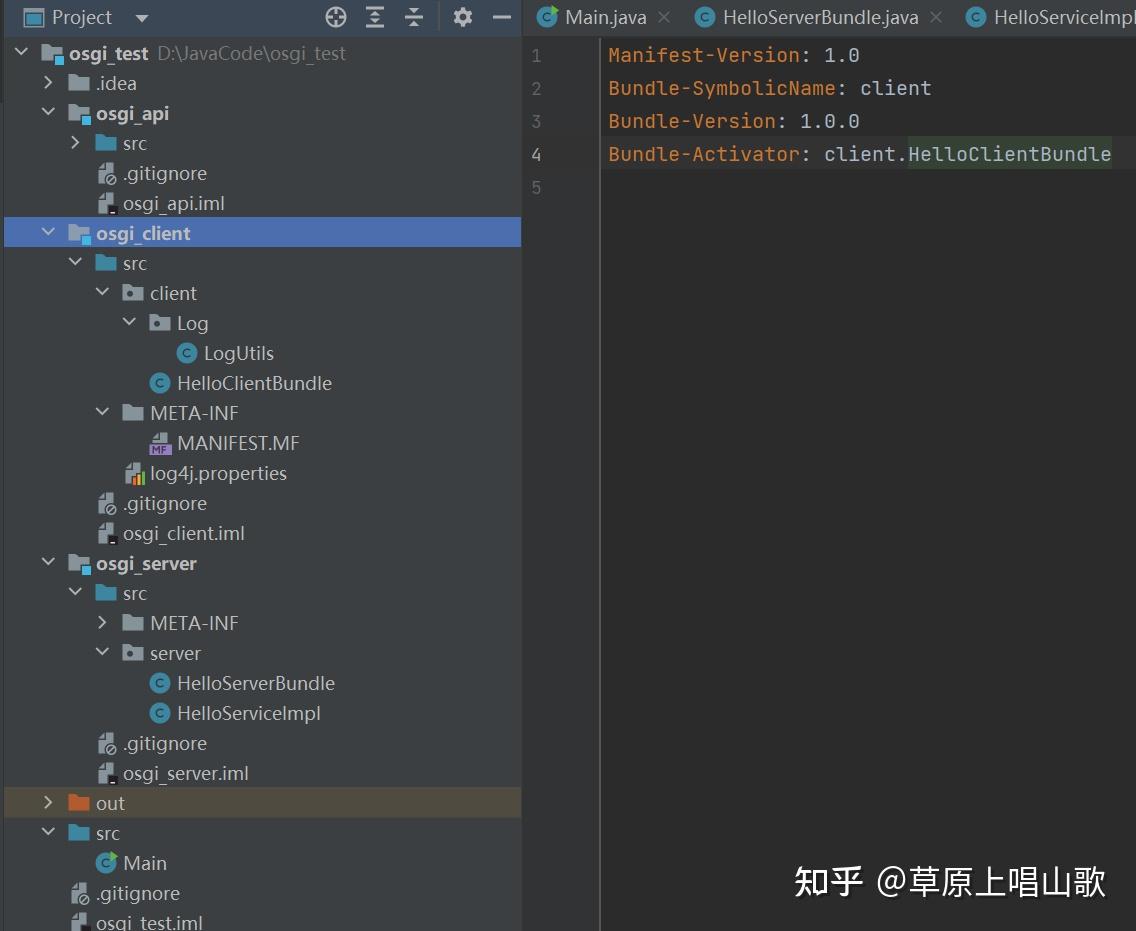
Task: Expand src folder under osgi_api
Action: (75, 143)
